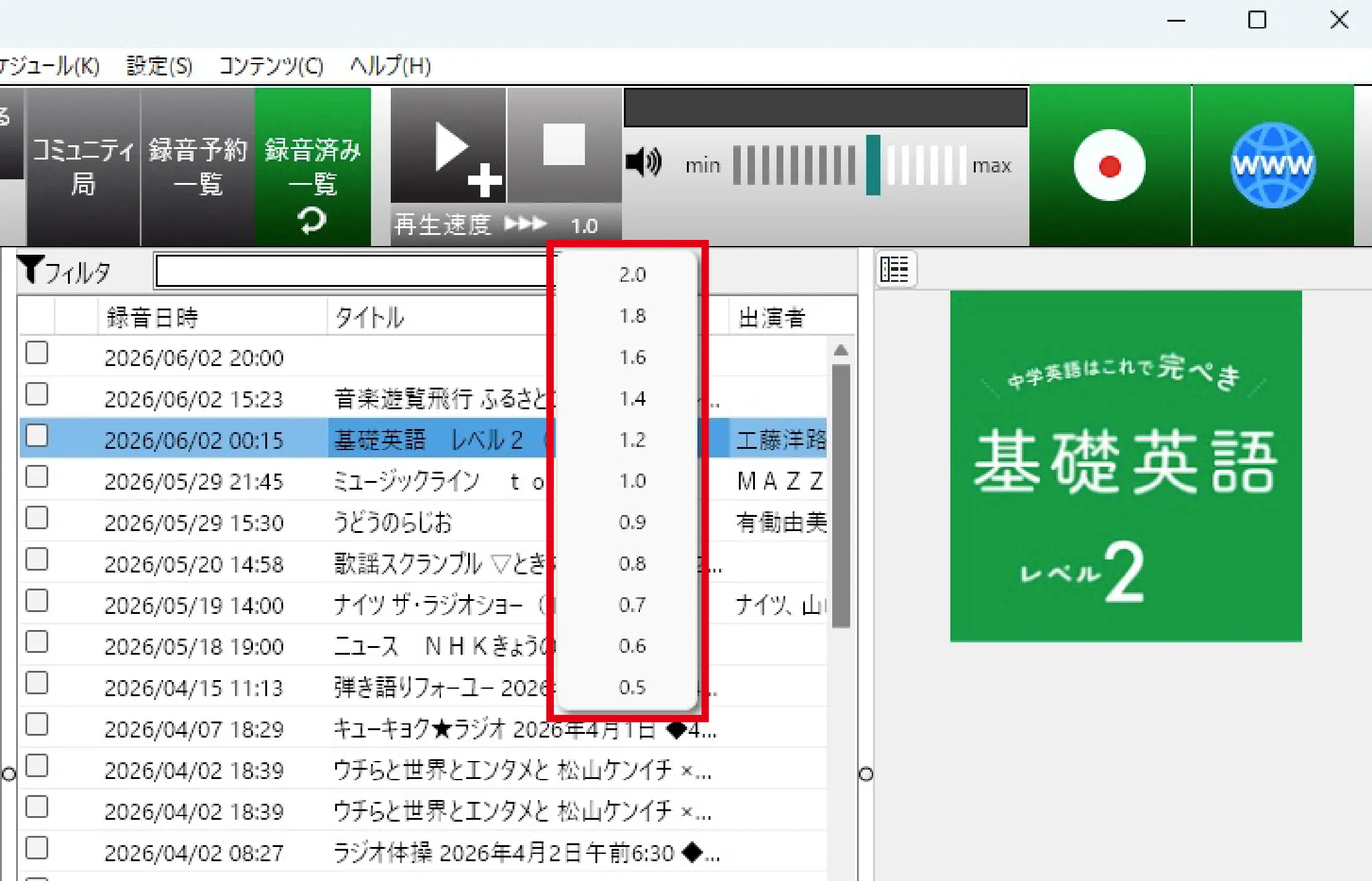
Task: Select playback speed 1.4
Action: point(632,399)
